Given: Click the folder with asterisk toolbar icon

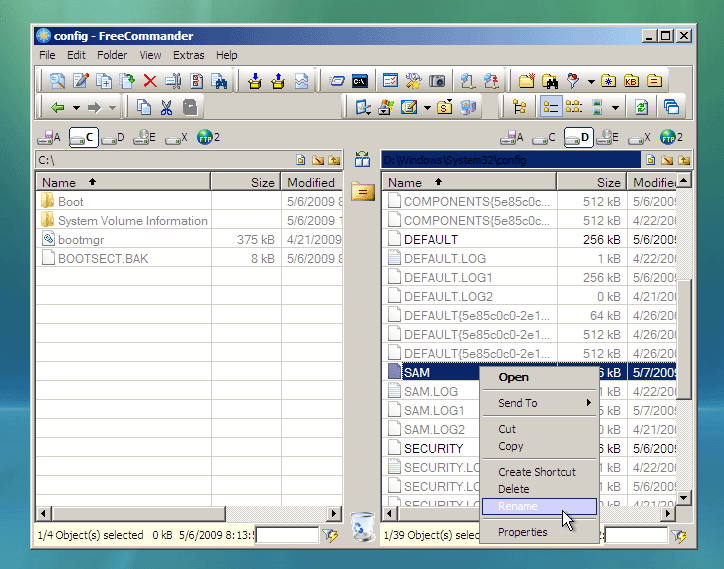Looking at the screenshot, I should 608,81.
